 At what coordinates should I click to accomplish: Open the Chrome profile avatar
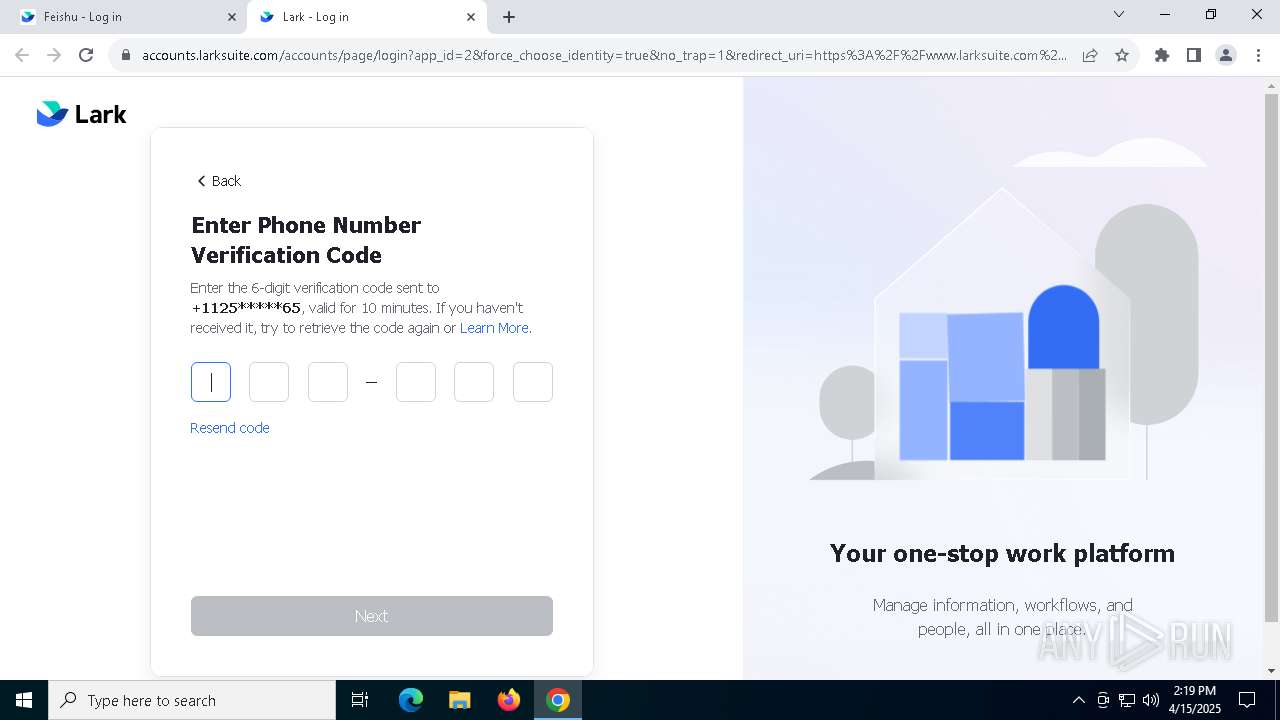[x=1226, y=55]
